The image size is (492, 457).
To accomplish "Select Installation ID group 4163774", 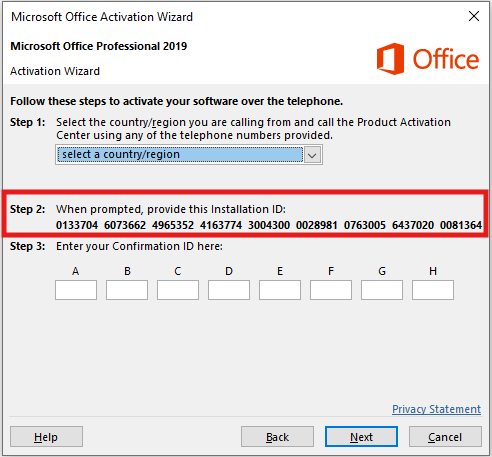I will click(x=221, y=225).
